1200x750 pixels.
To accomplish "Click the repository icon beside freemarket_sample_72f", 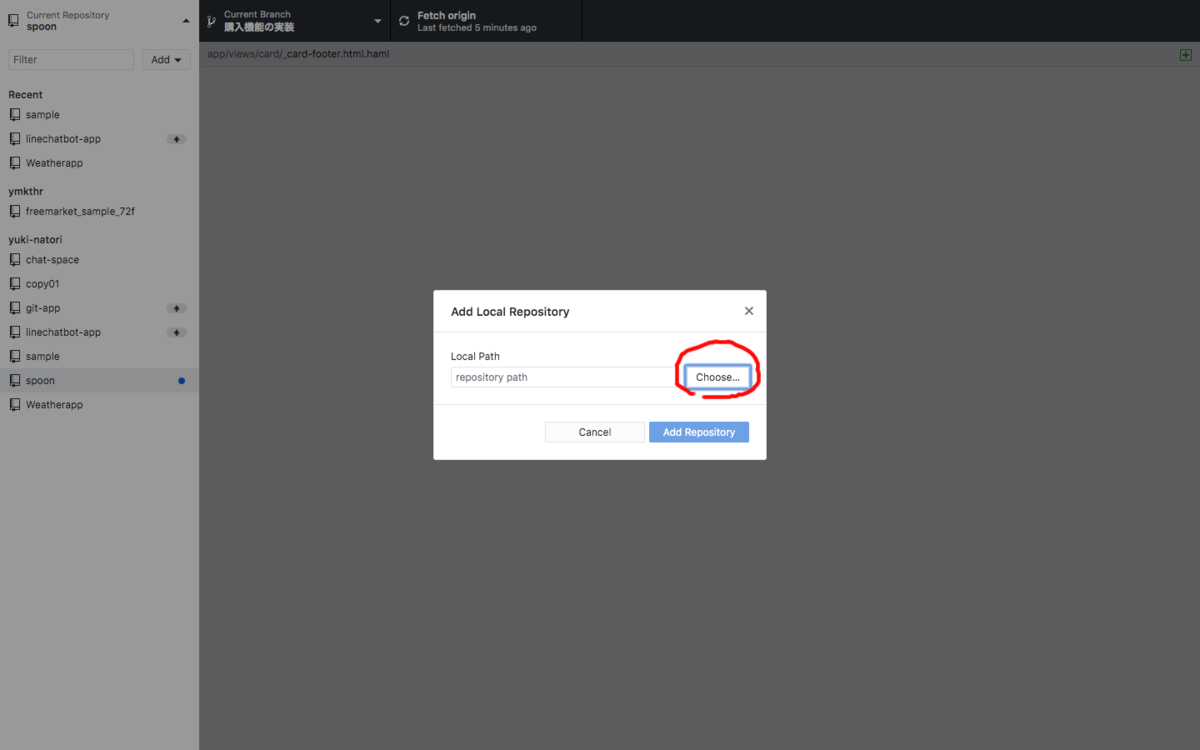I will (x=15, y=212).
